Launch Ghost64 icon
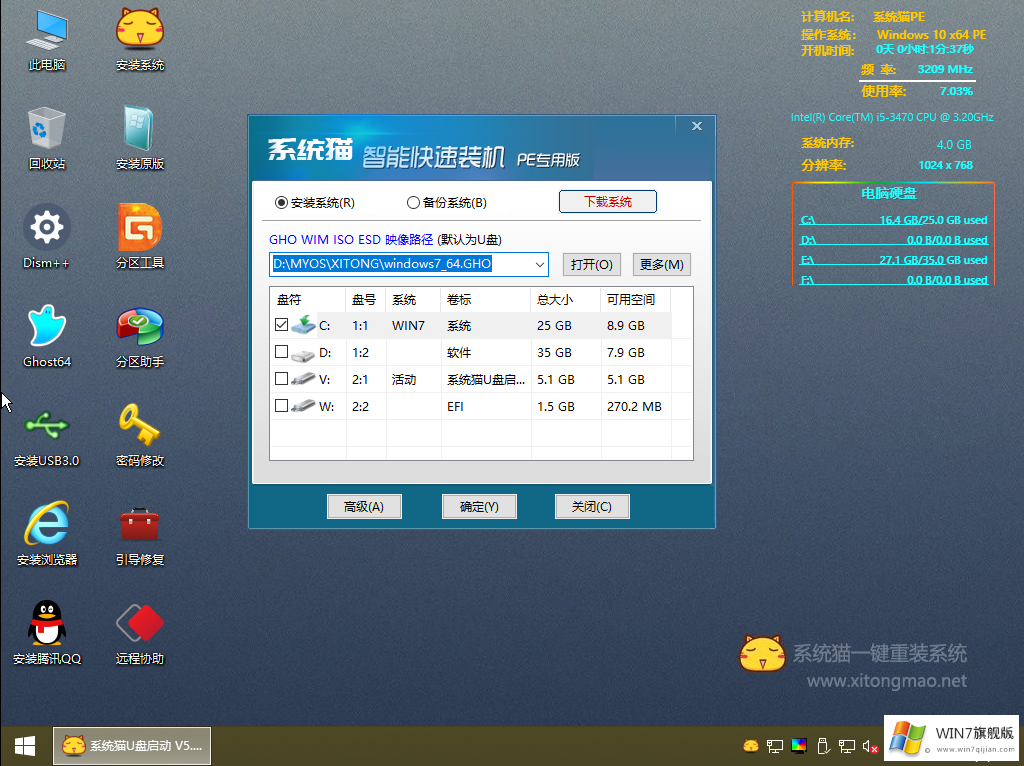 (46, 336)
